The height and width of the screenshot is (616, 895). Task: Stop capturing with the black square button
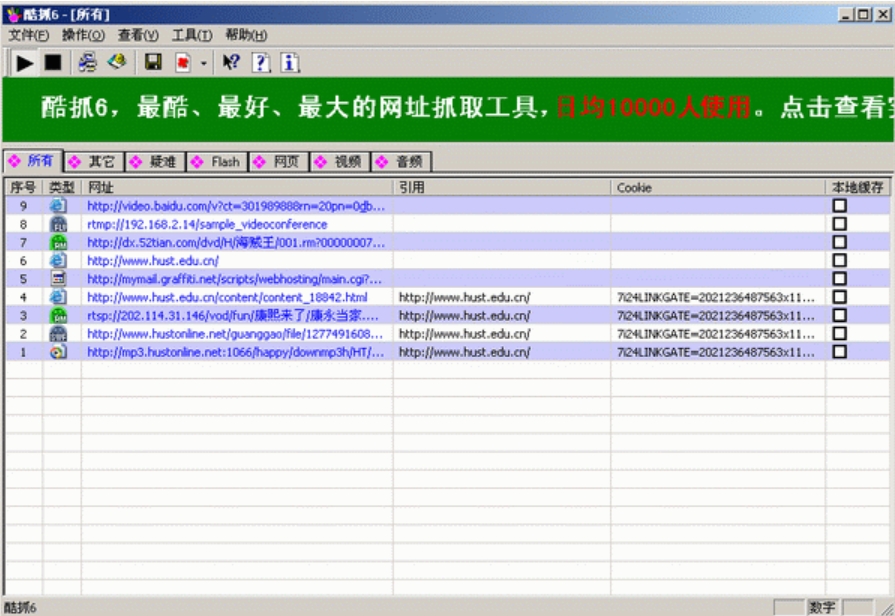coord(53,62)
